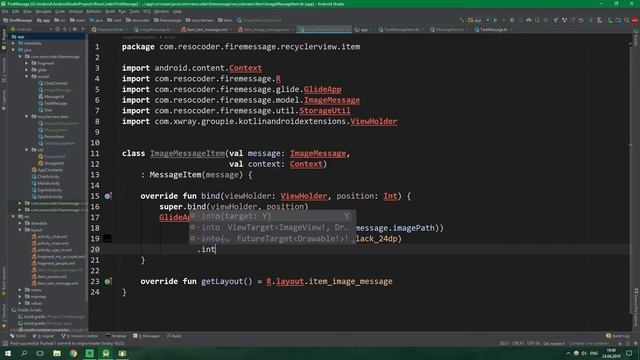Switch to TextMessageItem.kt editor tab
Viewport: 640px width, 360px height.
tap(402, 29)
